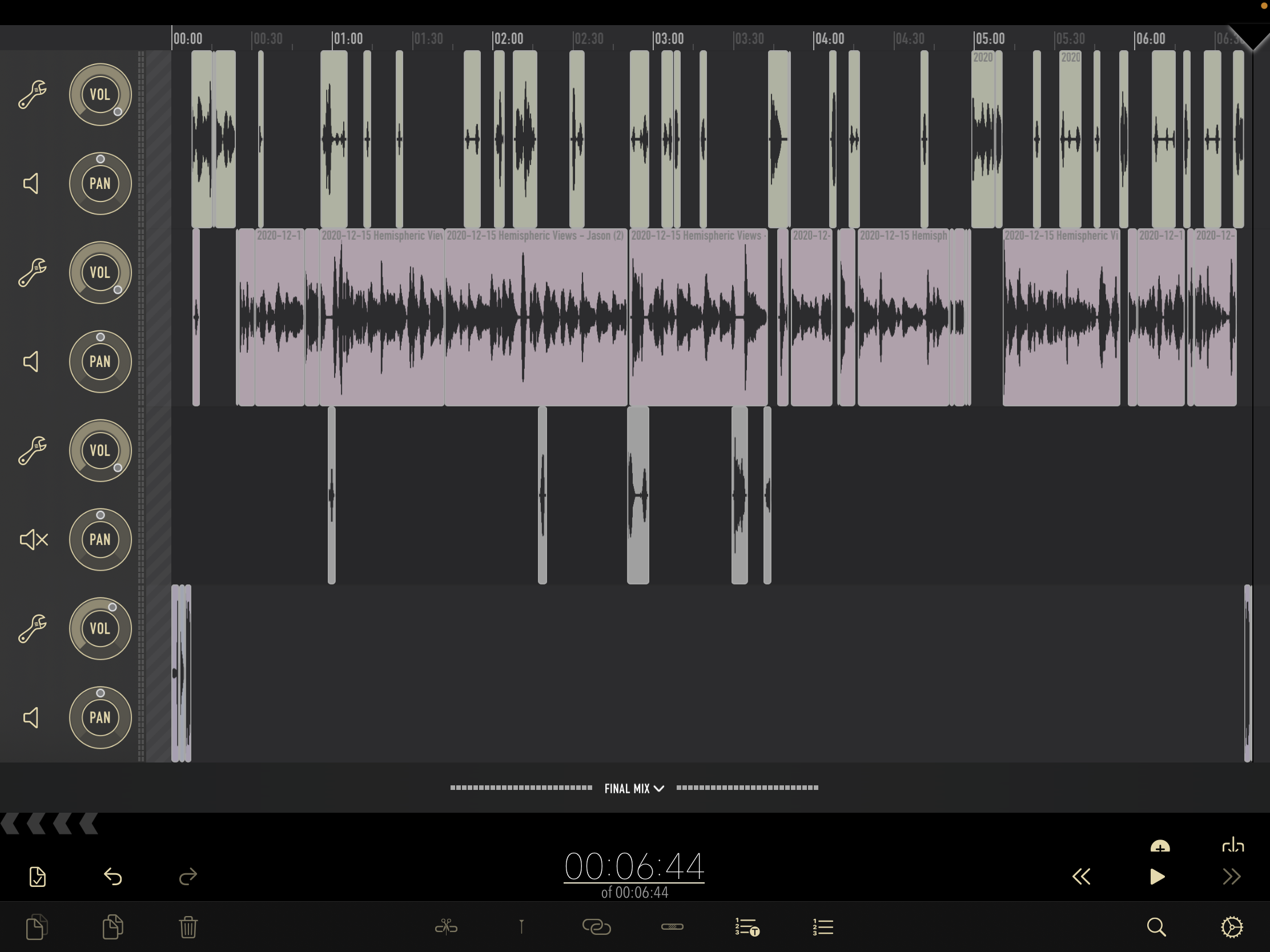This screenshot has height=952, width=1270.
Task: Adjust the PAN knob on the purple track
Action: click(100, 361)
